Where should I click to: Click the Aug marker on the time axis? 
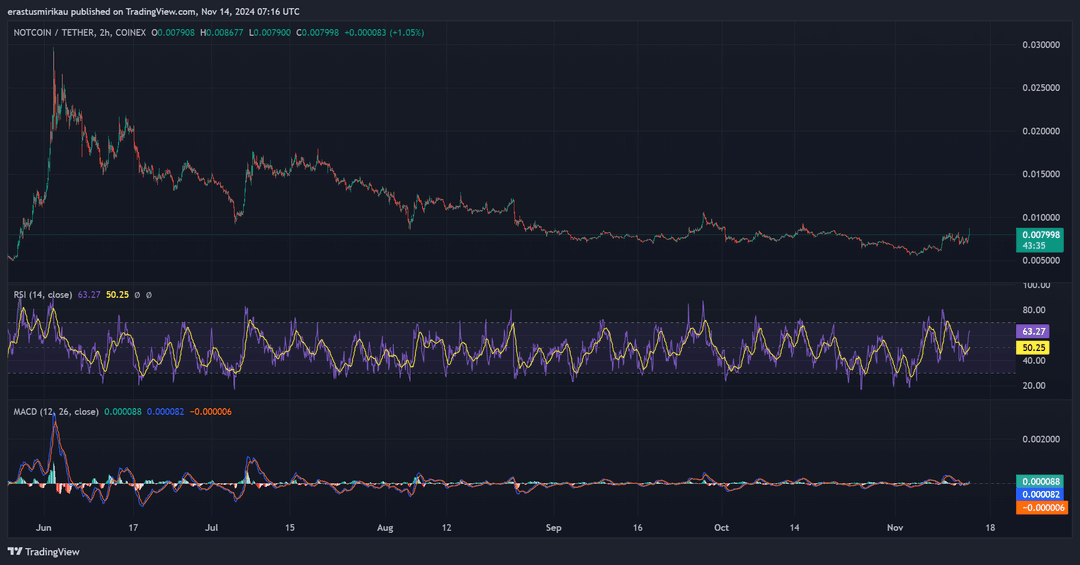coord(386,526)
